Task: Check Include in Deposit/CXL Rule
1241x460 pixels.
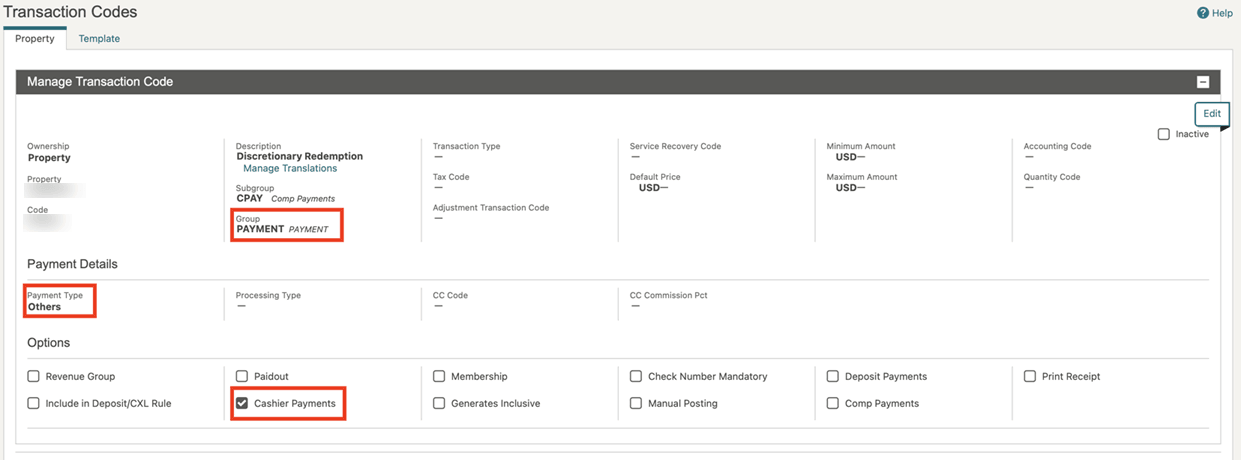Action: click(x=34, y=403)
